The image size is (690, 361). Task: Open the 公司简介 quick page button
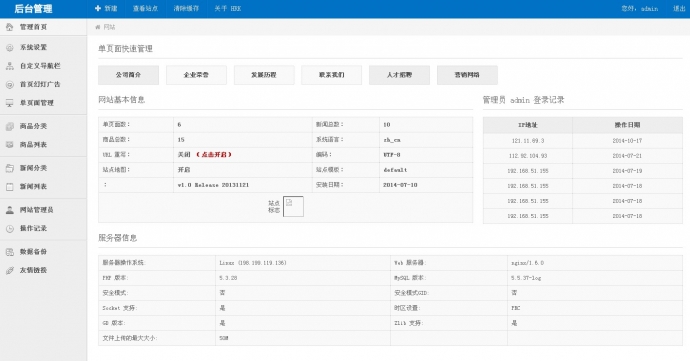click(128, 75)
